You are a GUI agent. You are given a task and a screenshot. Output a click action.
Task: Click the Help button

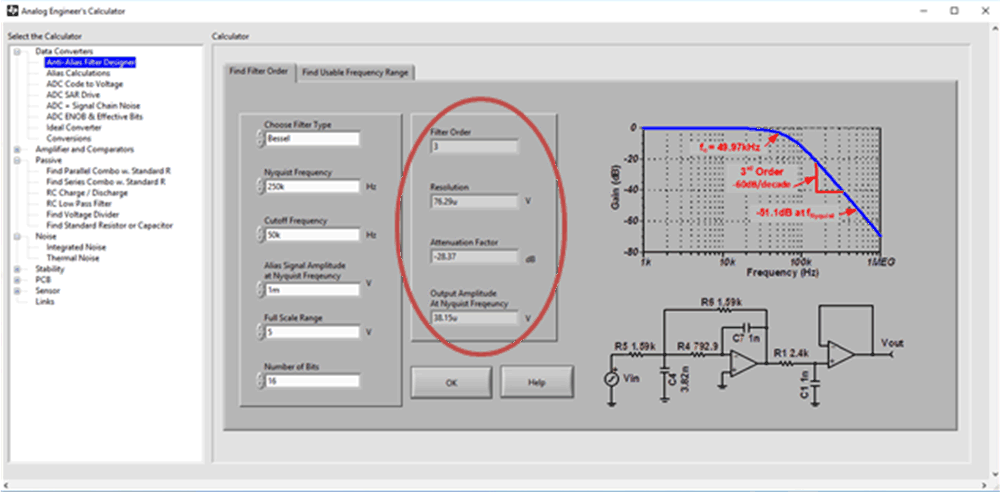point(537,381)
